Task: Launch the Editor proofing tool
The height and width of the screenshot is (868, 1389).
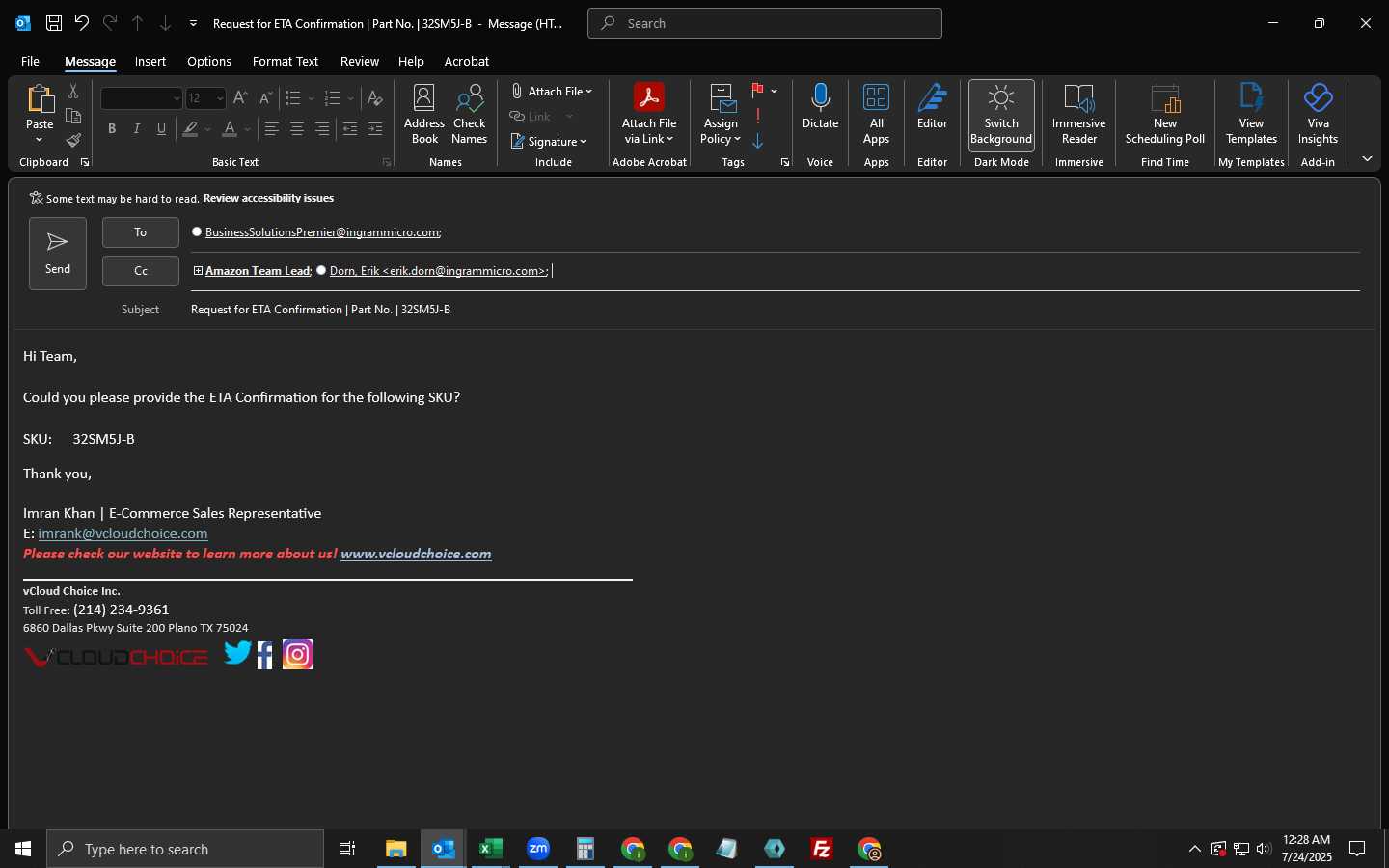Action: [x=932, y=106]
